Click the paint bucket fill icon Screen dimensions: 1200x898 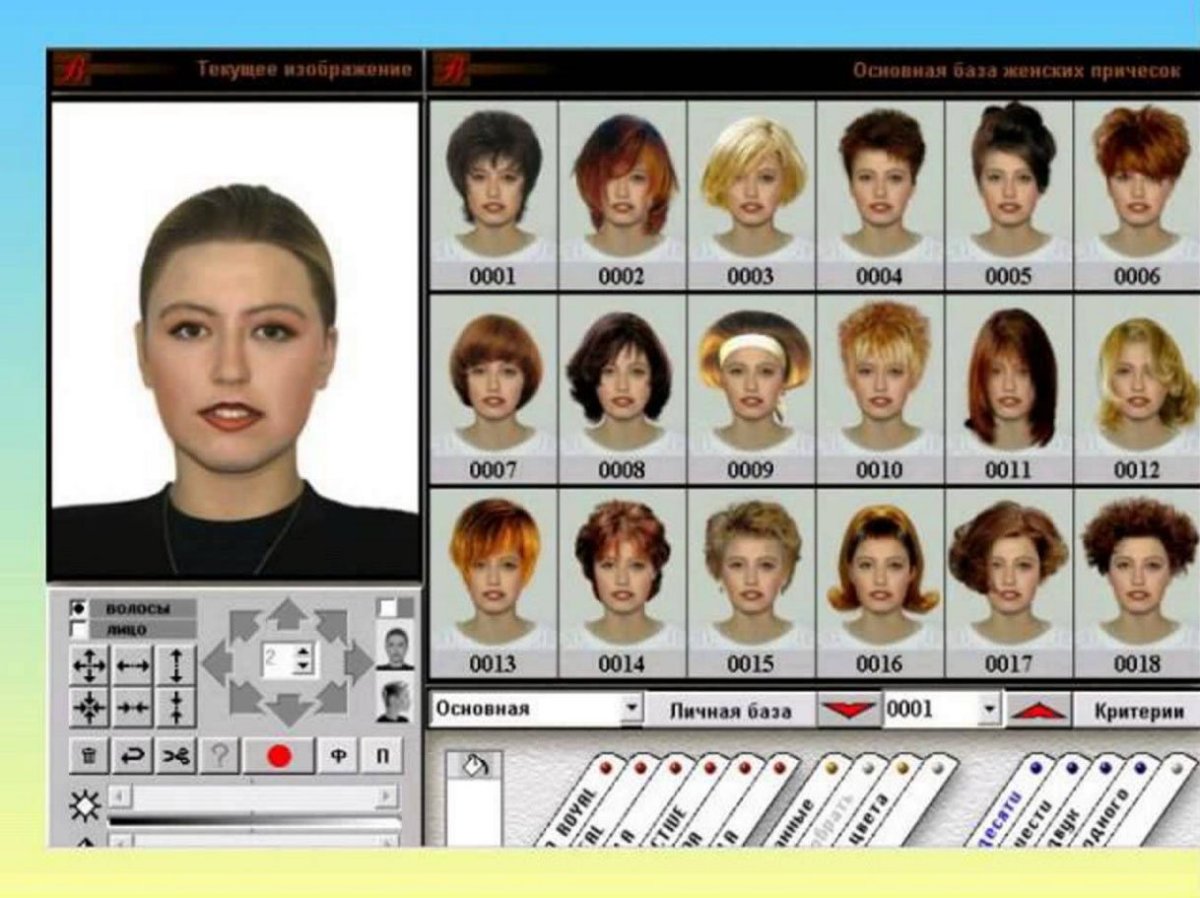click(x=473, y=766)
